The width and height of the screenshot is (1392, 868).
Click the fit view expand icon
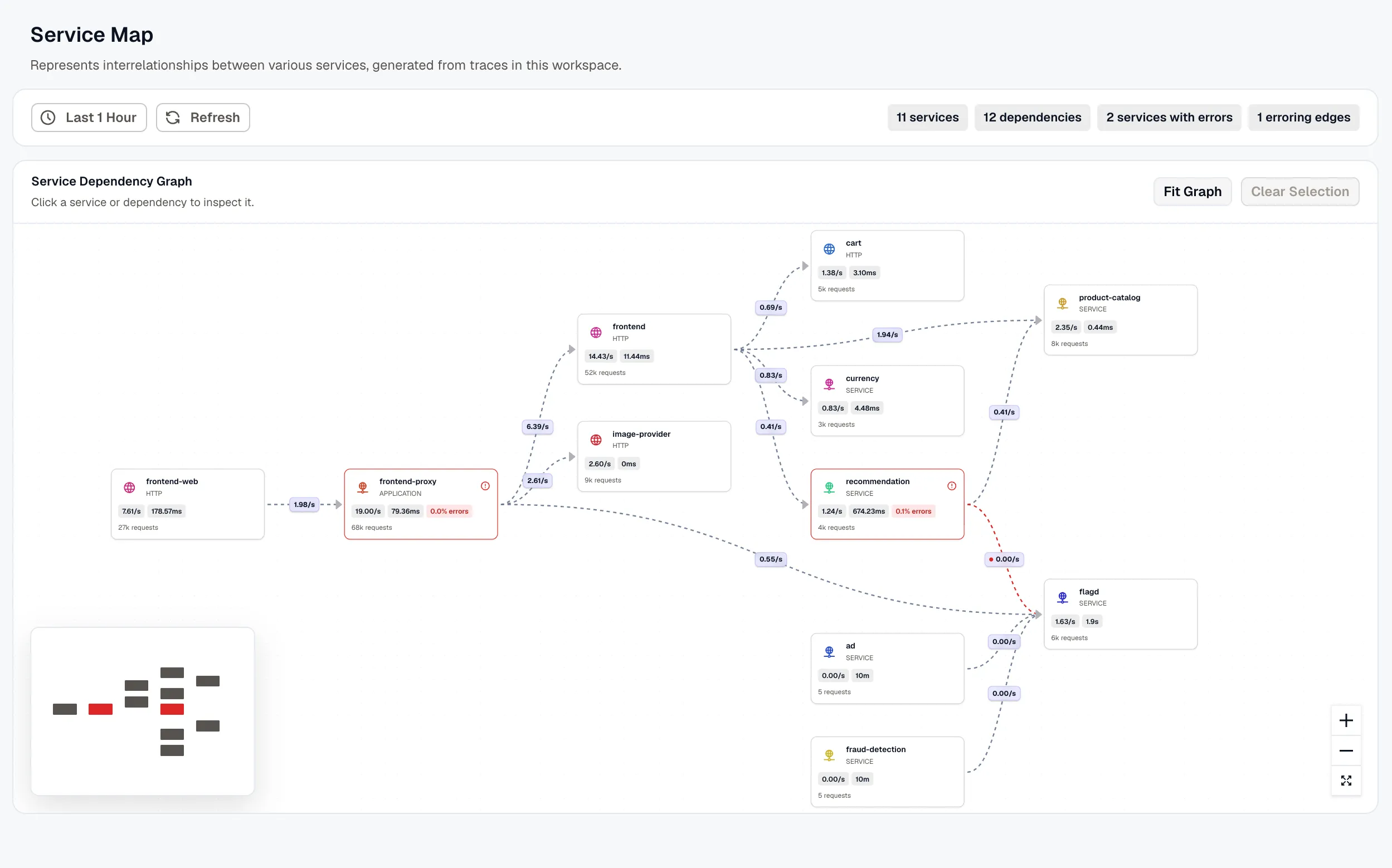pyautogui.click(x=1346, y=780)
